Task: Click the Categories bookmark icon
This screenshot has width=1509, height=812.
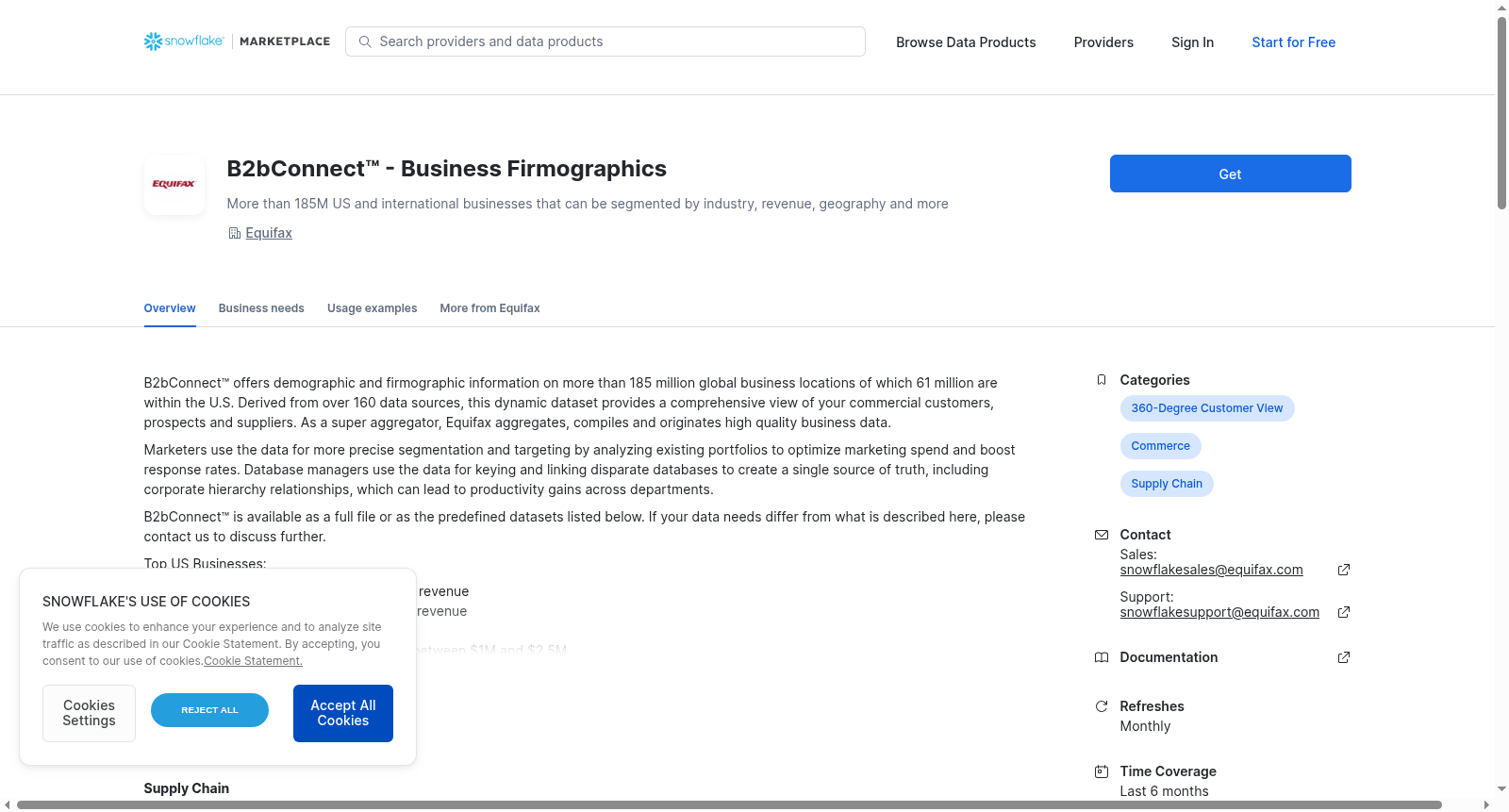Action: tap(1102, 380)
